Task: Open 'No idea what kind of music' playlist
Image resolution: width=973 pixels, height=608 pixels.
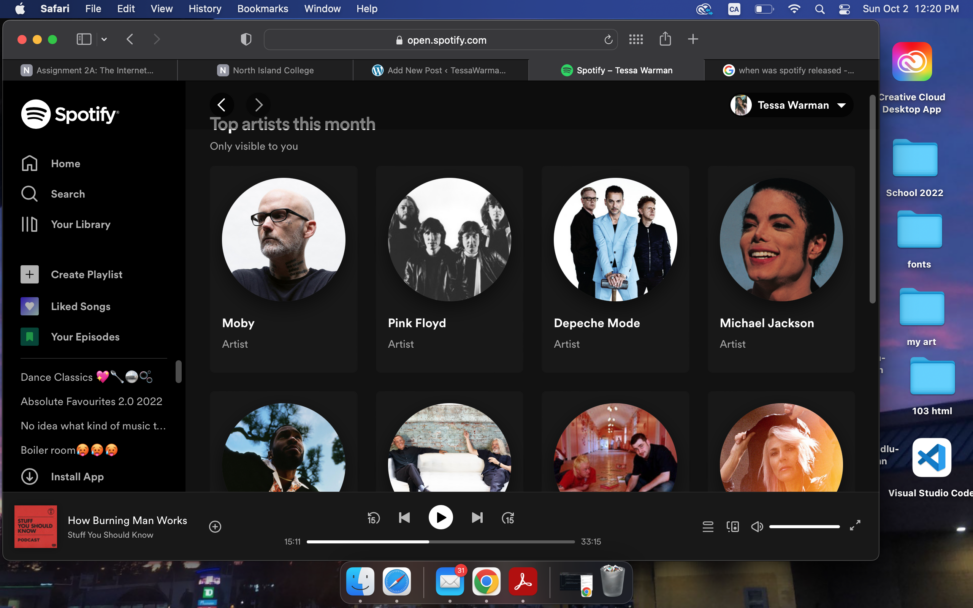Action: pos(93,426)
